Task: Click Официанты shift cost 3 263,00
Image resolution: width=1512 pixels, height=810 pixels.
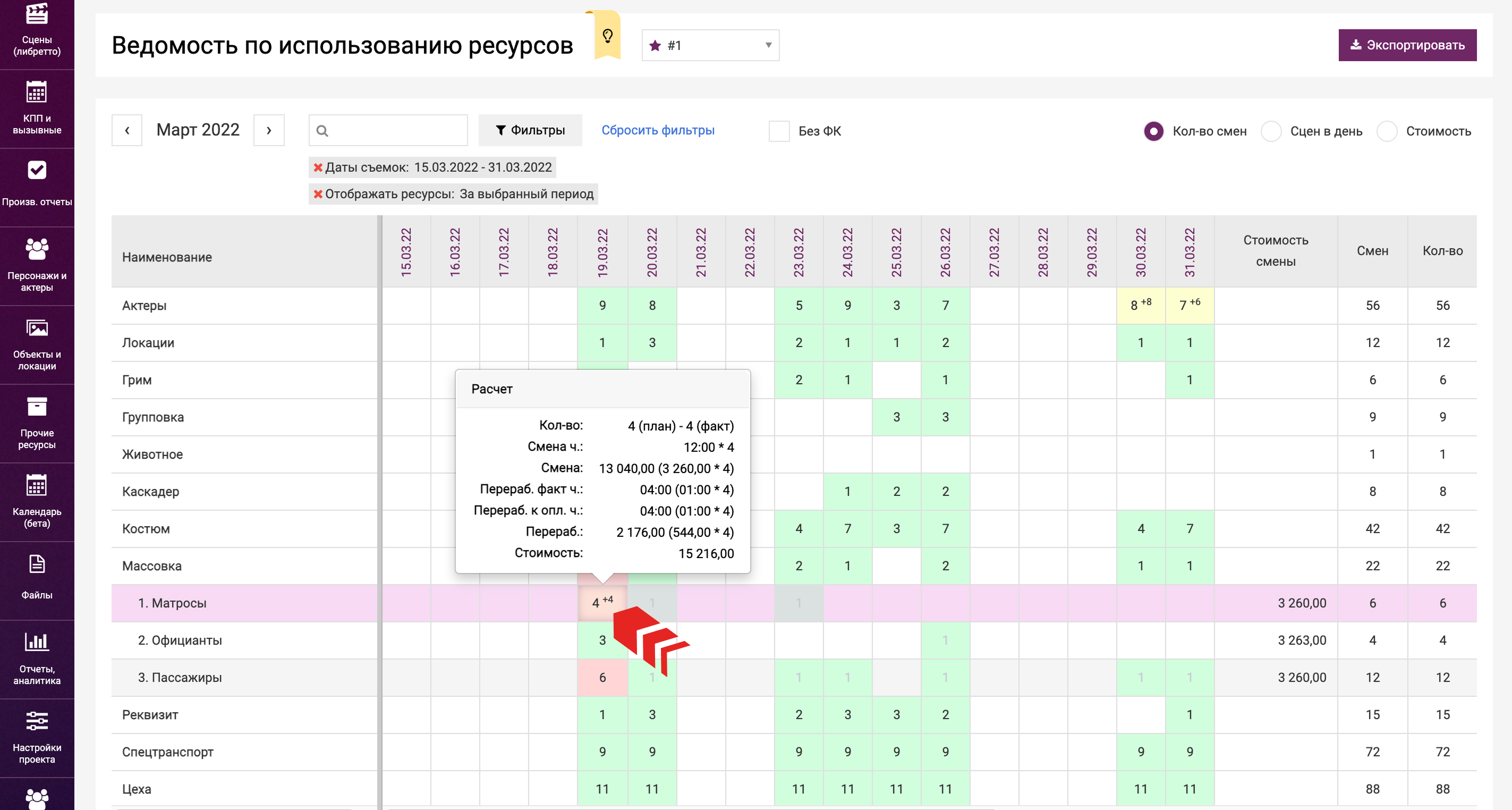Action: point(1302,640)
